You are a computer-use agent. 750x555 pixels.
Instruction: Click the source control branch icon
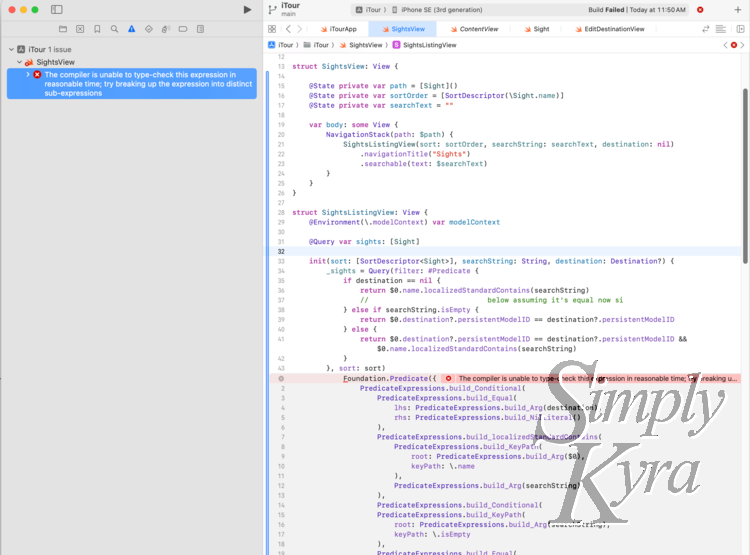[x=272, y=10]
